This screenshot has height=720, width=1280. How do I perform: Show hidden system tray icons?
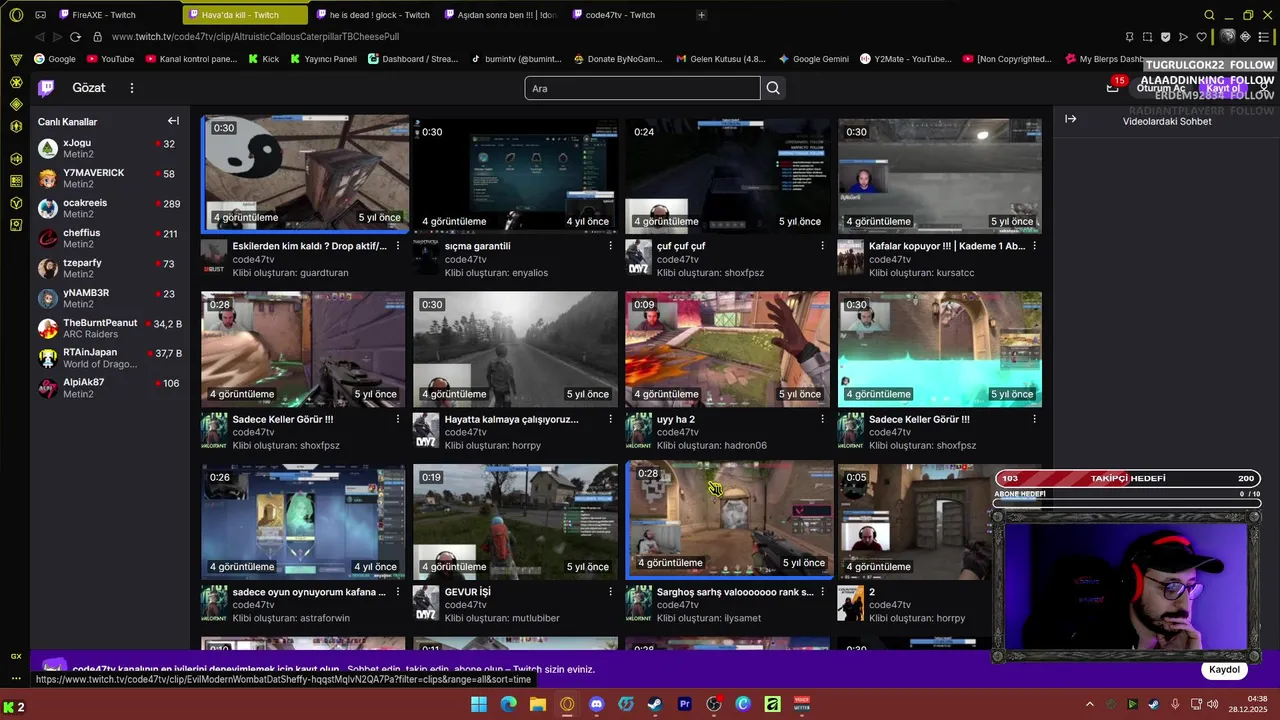pos(1089,704)
